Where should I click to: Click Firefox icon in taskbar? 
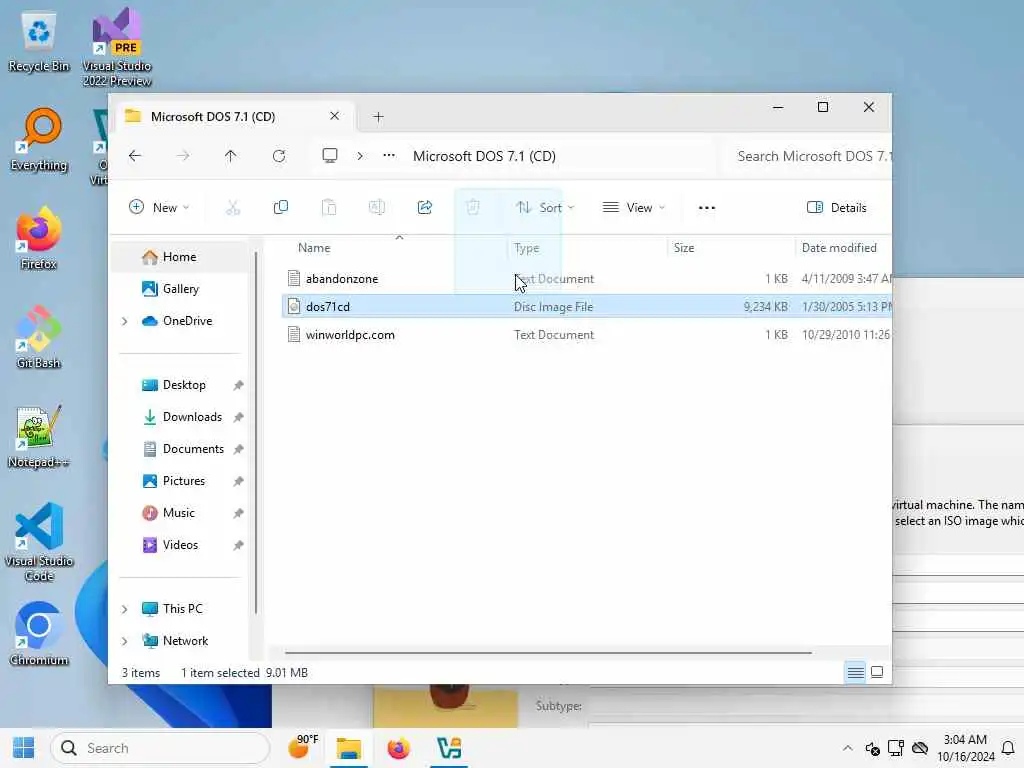click(398, 748)
